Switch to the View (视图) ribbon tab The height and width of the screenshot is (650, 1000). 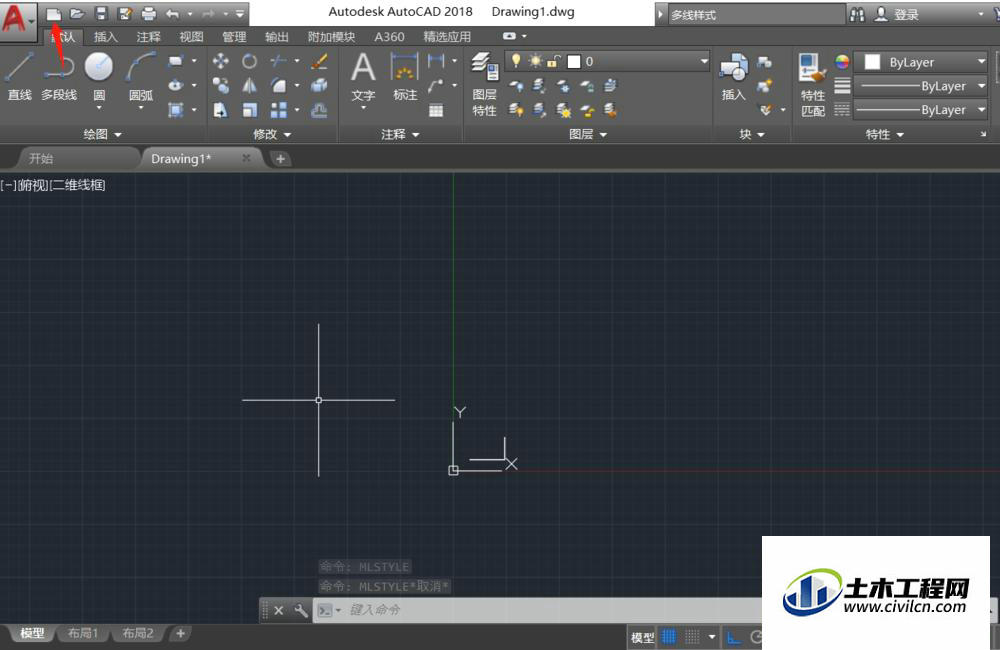191,37
